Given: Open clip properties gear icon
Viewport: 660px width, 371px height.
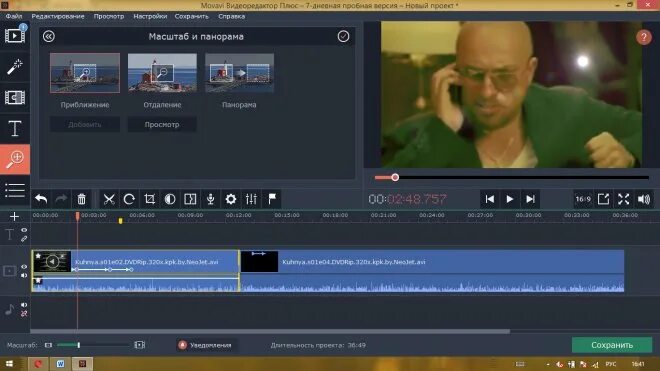Looking at the screenshot, I should [231, 199].
